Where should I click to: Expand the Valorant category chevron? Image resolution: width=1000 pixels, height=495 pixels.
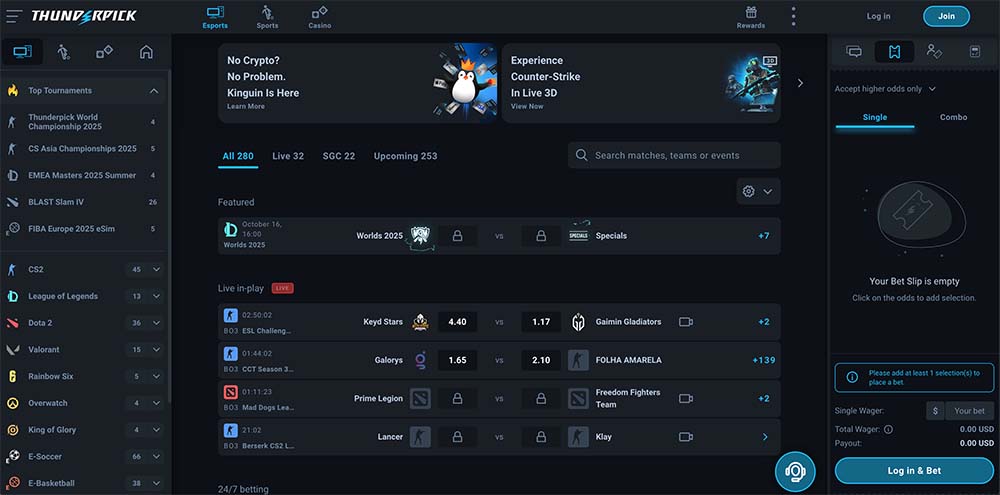[x=156, y=350]
